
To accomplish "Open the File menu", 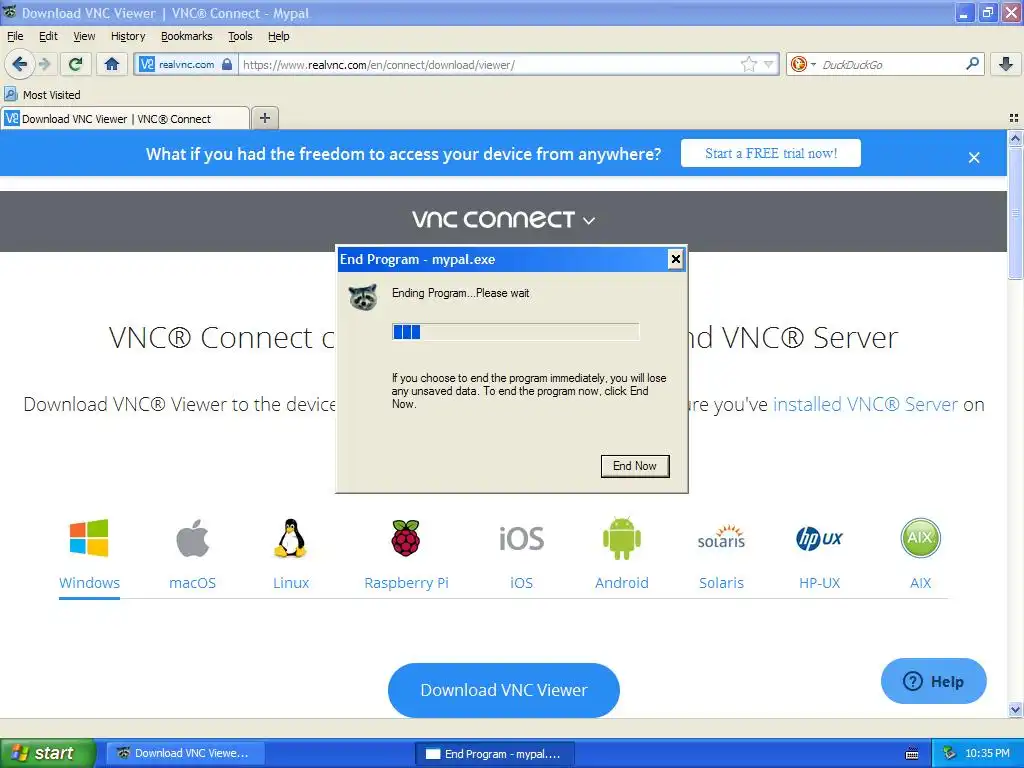I will coord(15,36).
